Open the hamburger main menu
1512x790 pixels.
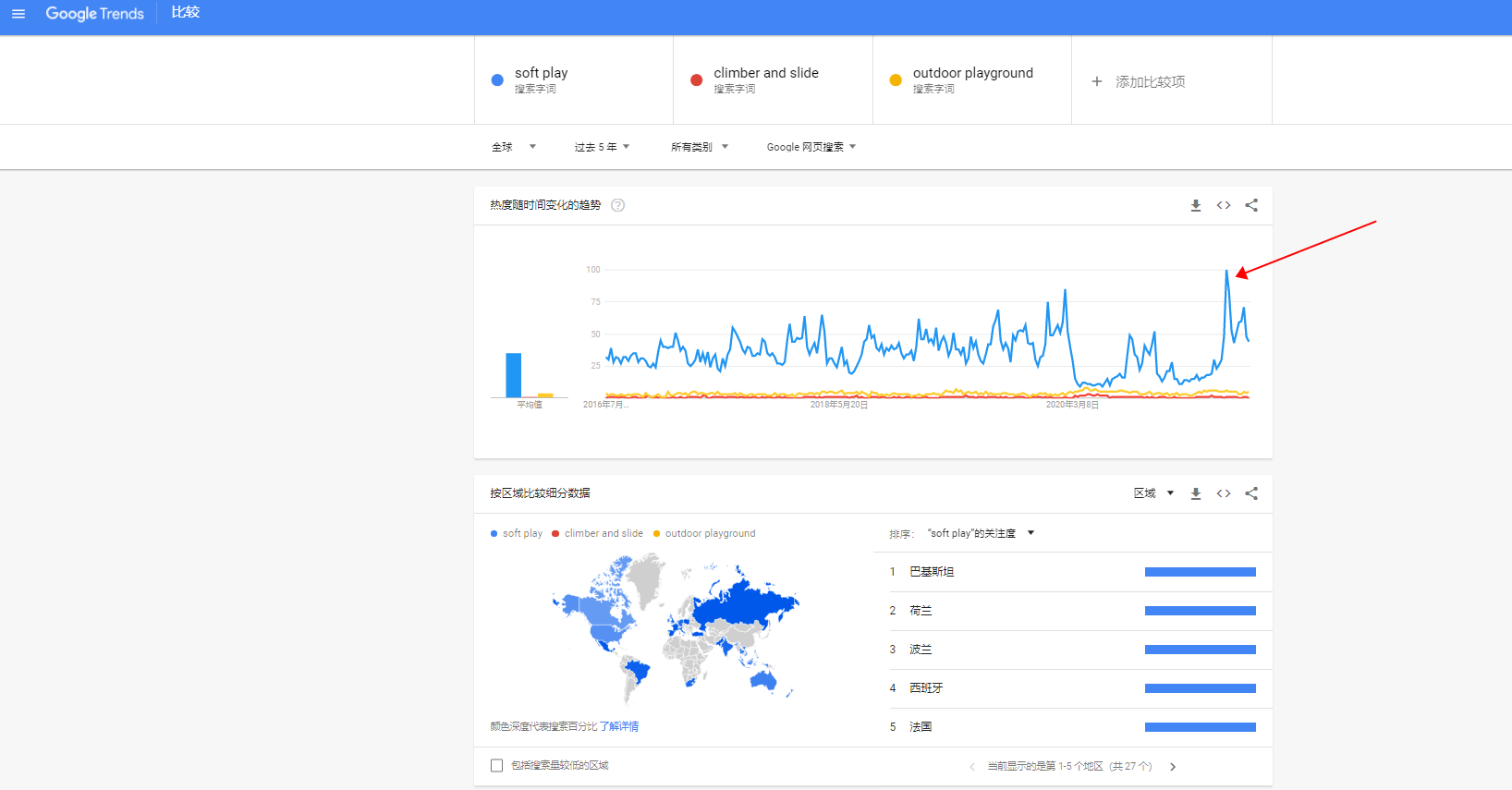pos(18,14)
